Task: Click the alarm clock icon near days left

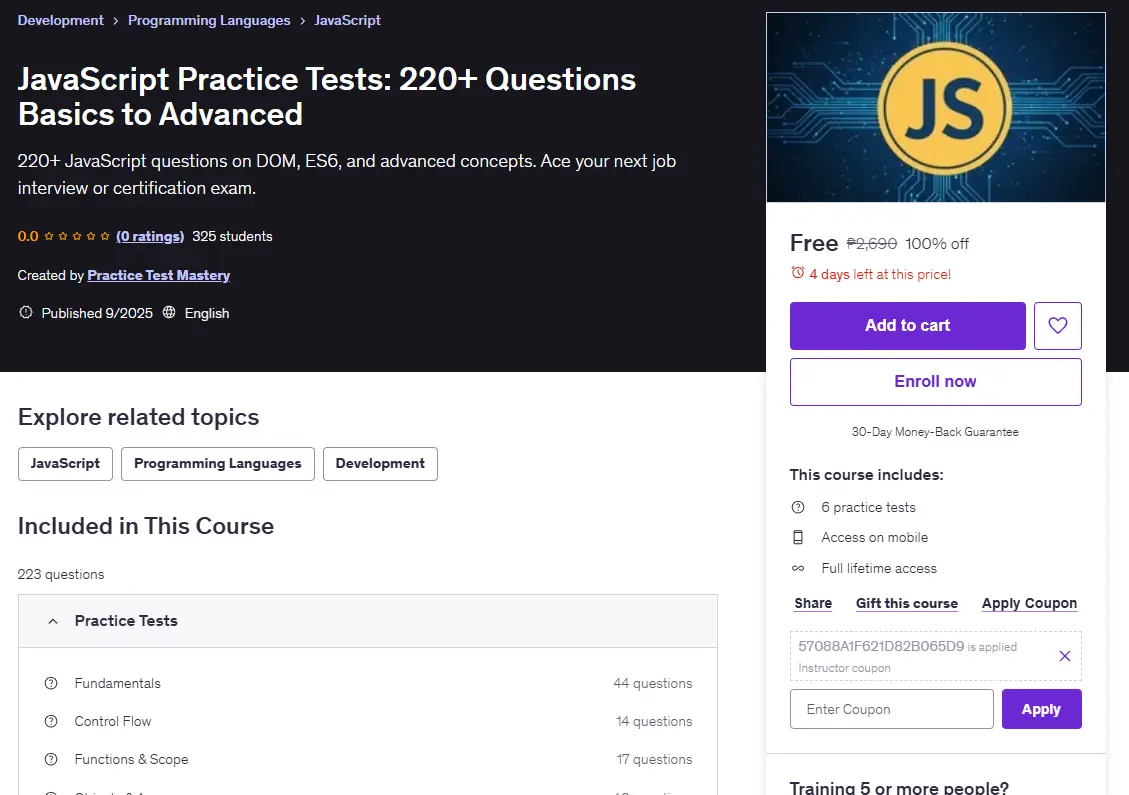Action: [x=798, y=273]
